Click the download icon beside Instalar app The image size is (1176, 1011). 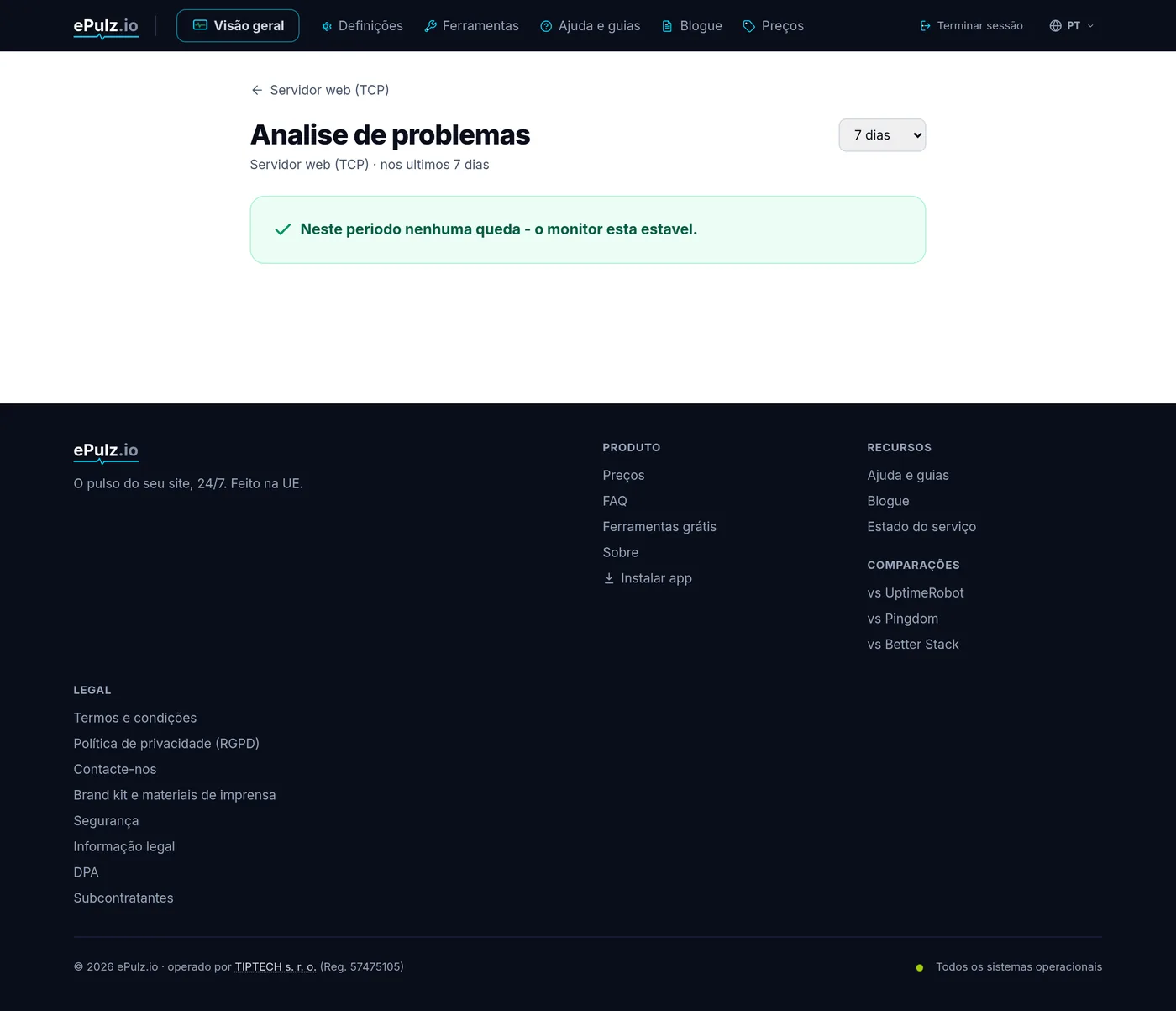[609, 578]
